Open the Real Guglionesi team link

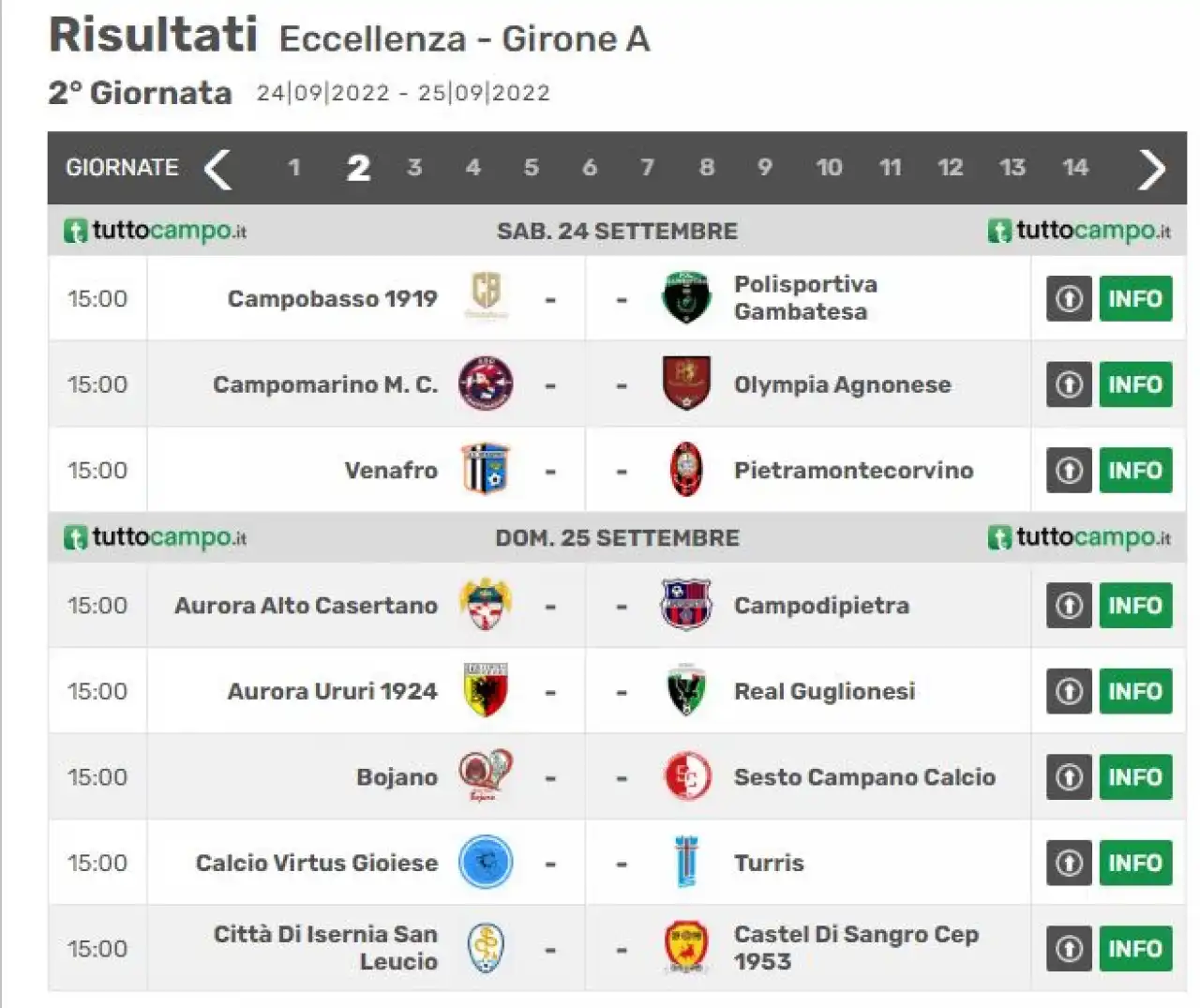click(824, 691)
